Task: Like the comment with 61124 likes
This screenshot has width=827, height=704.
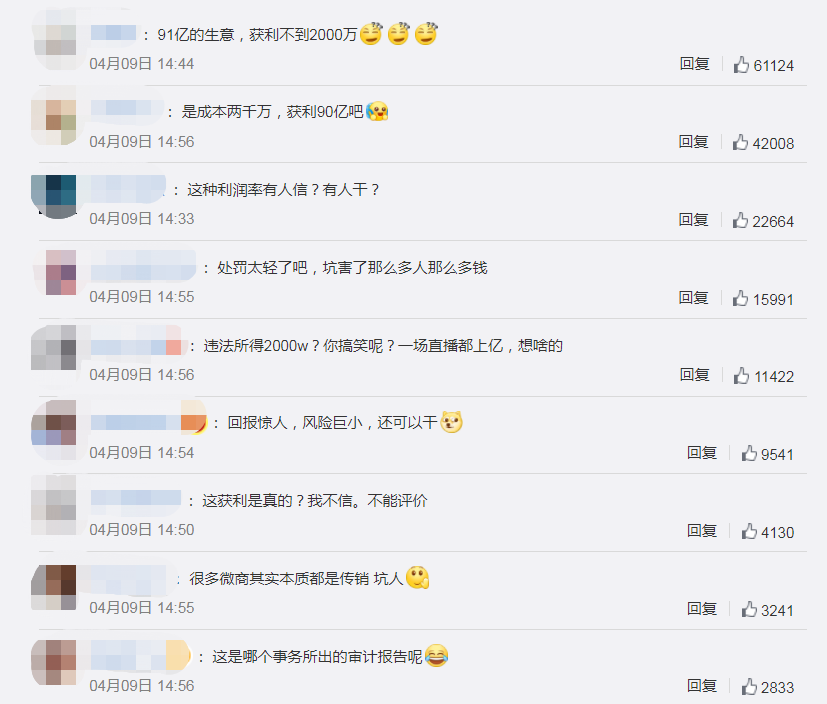Action: (x=741, y=65)
